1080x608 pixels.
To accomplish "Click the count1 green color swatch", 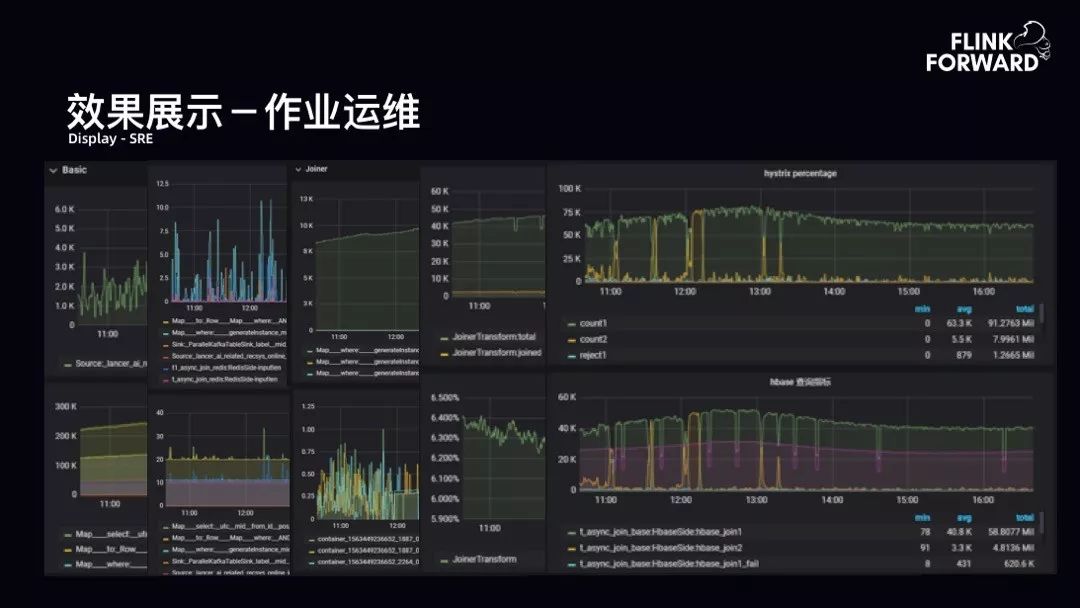I will click(571, 324).
